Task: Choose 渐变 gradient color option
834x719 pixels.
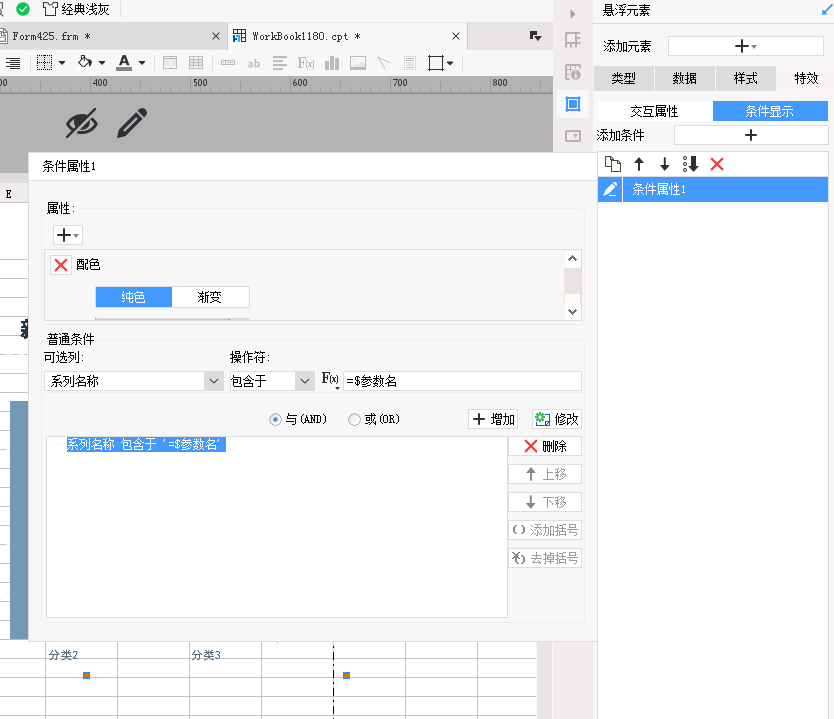Action: 210,297
